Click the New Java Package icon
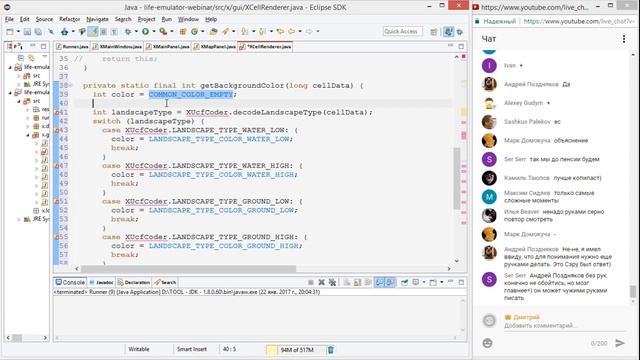The image size is (640, 360). (183, 31)
